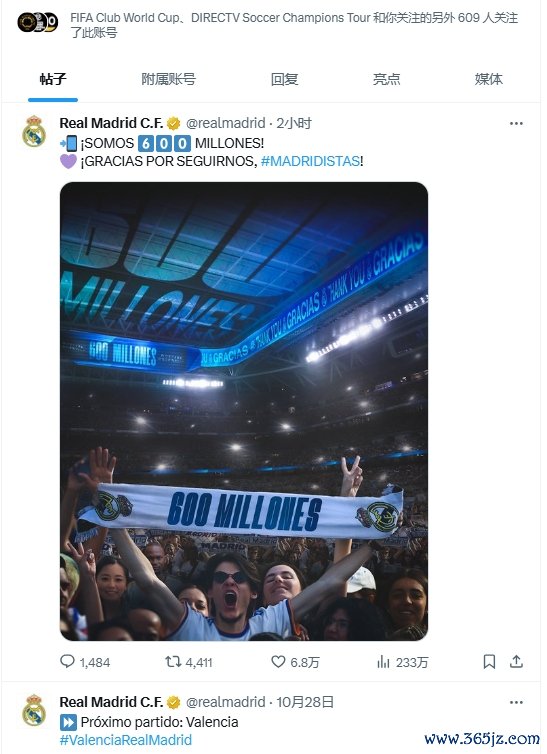Switch to the 回复 tab

tap(285, 79)
